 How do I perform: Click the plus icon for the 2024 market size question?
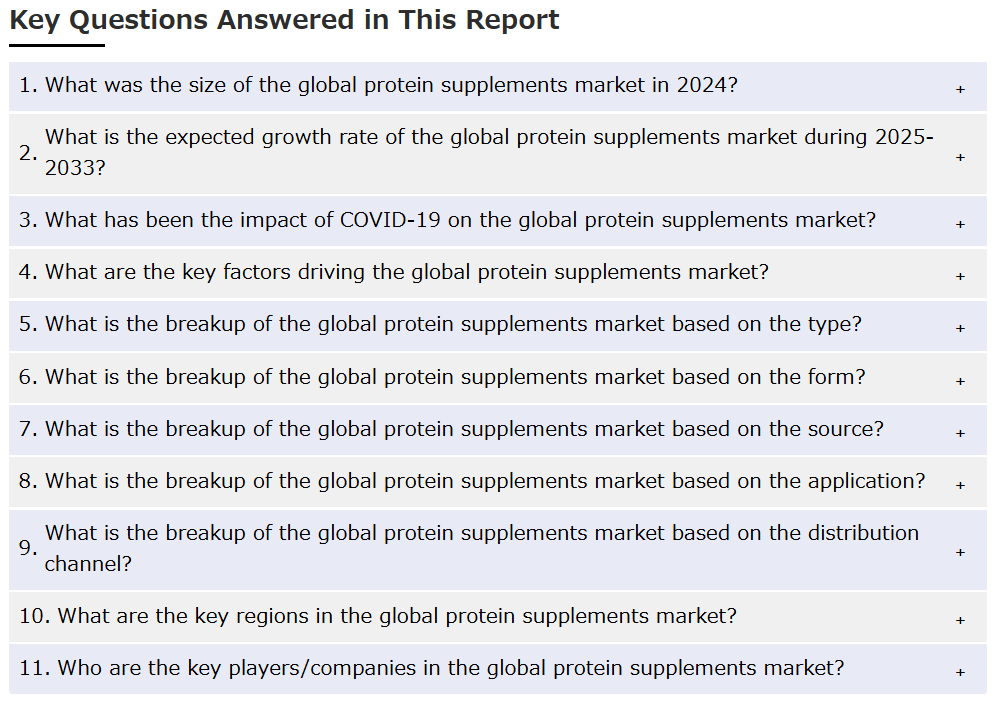[960, 89]
